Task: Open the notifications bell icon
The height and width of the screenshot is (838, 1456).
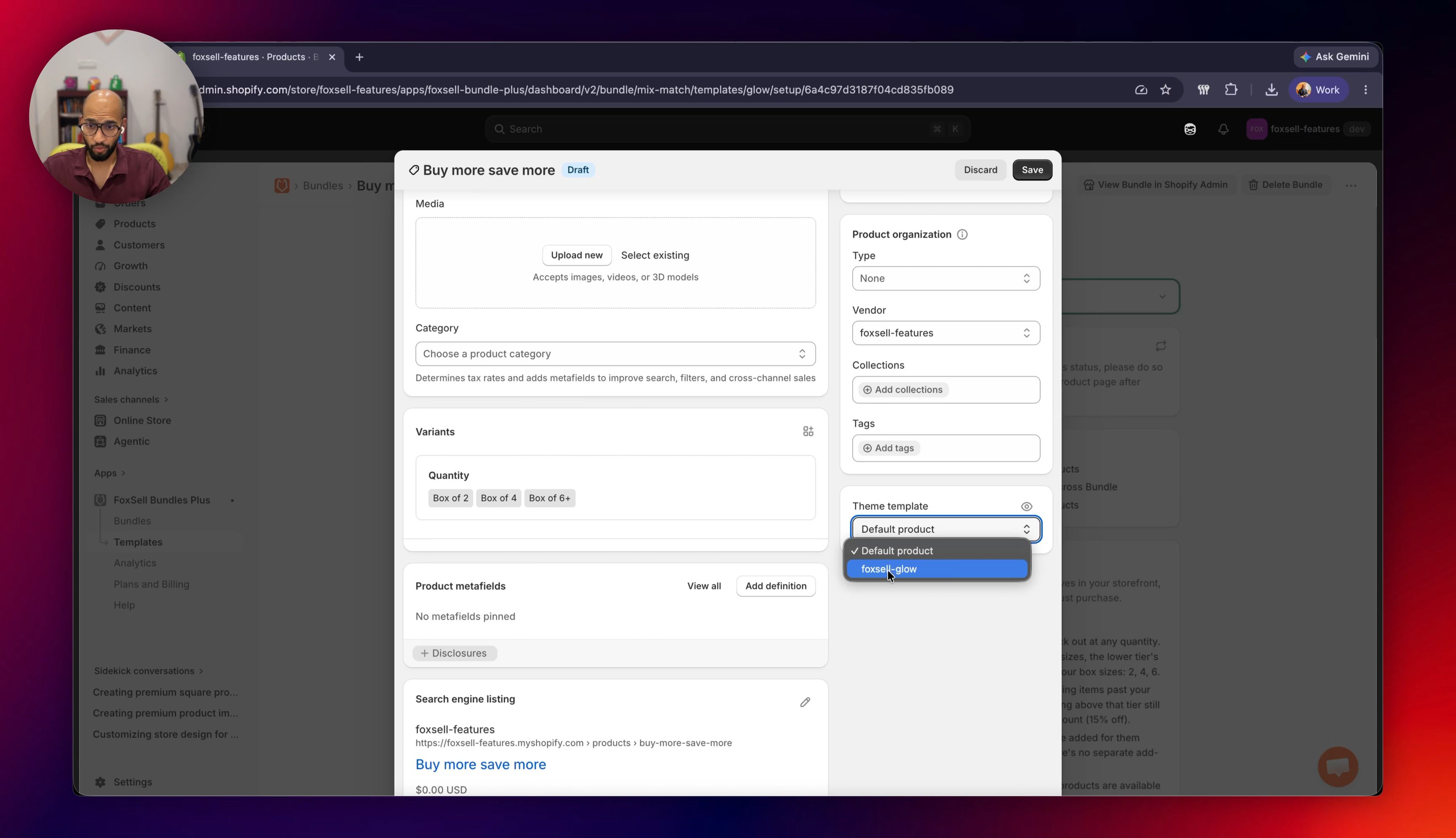Action: 1223,129
